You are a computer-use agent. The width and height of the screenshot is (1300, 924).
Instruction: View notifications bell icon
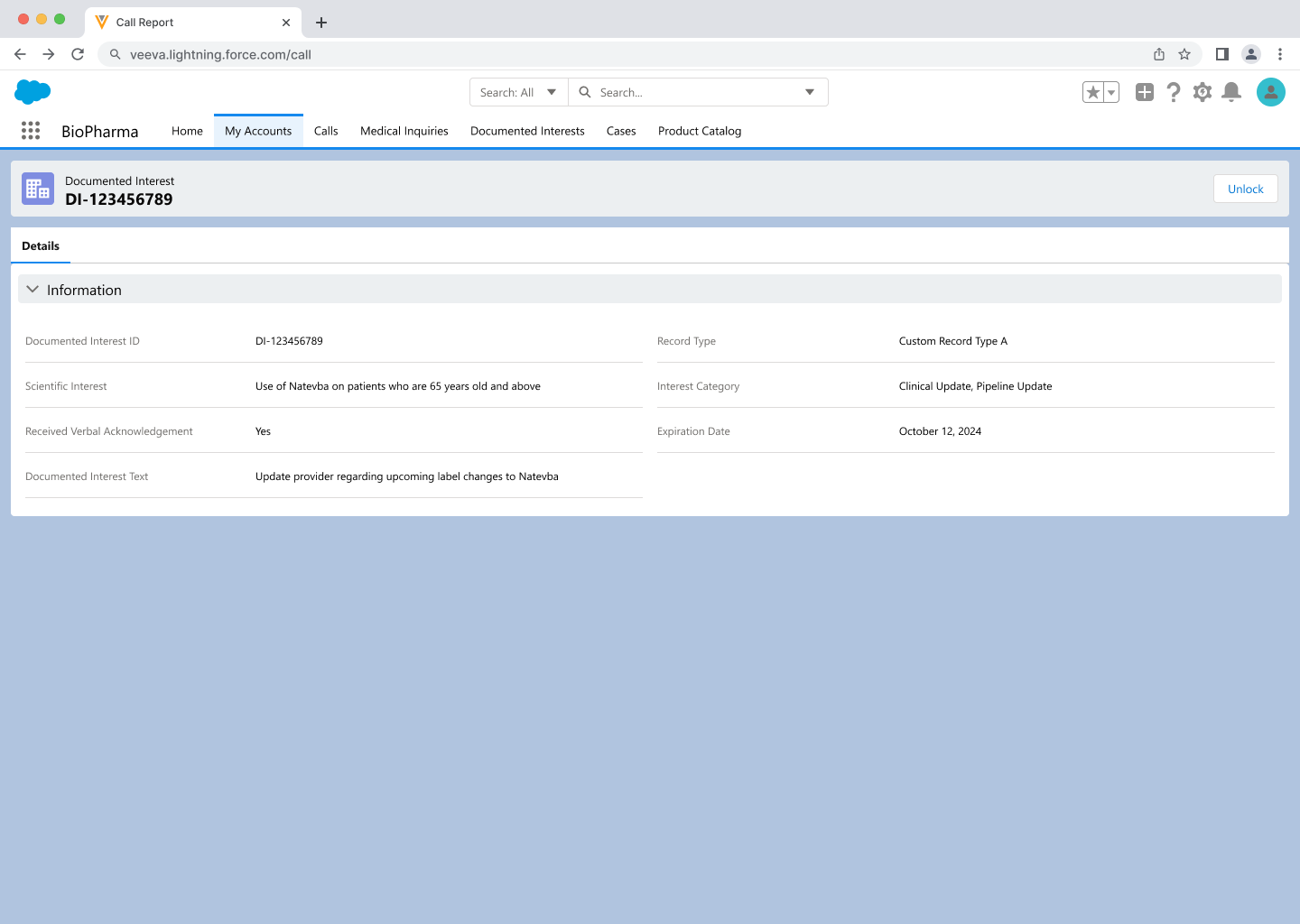(1231, 92)
